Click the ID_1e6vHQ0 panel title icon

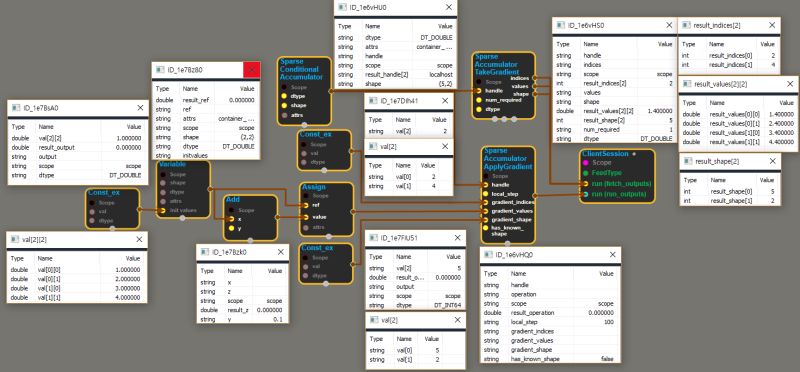point(488,255)
